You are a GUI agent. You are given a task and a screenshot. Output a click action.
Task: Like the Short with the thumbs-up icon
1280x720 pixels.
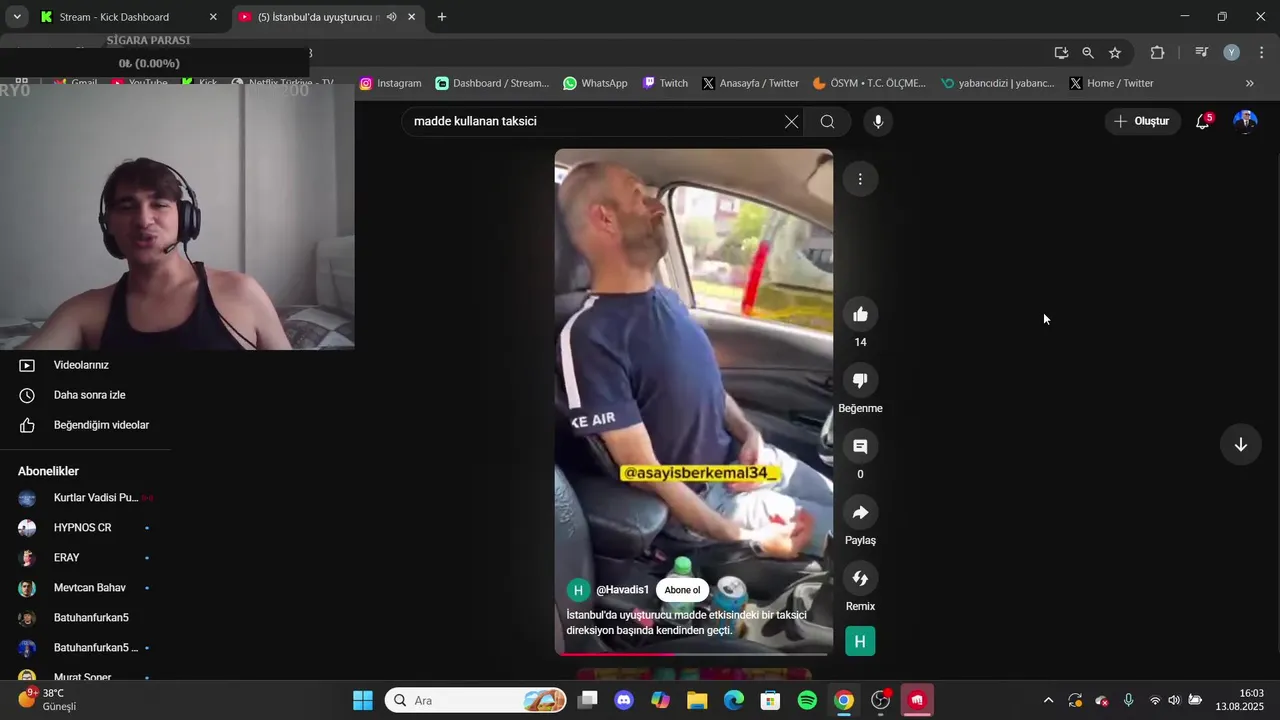(860, 314)
